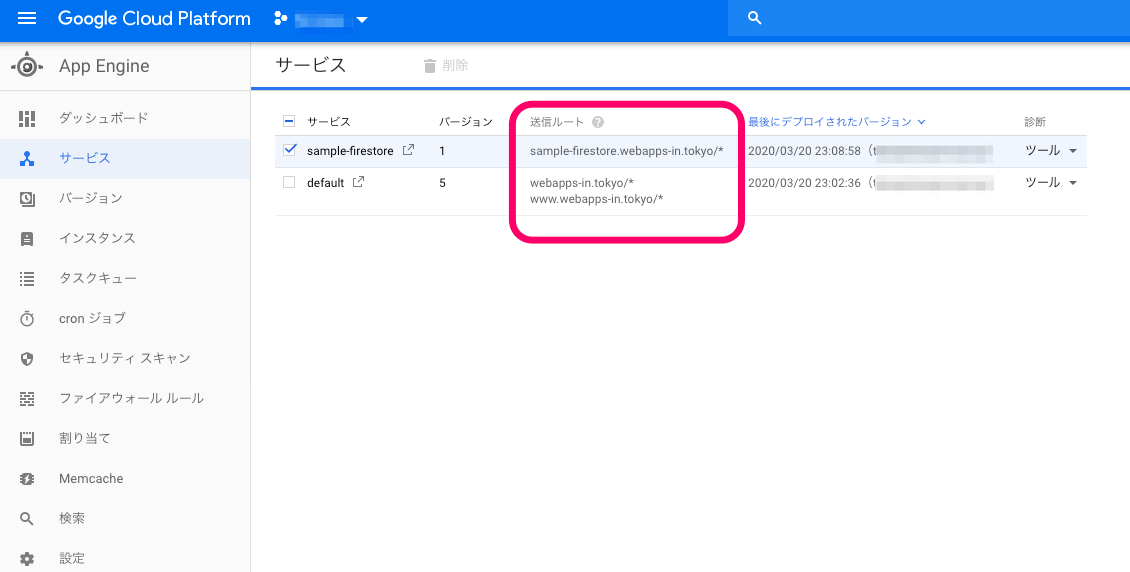Open タスクキュー in the sidebar
This screenshot has height=572, width=1130.
pos(98,278)
